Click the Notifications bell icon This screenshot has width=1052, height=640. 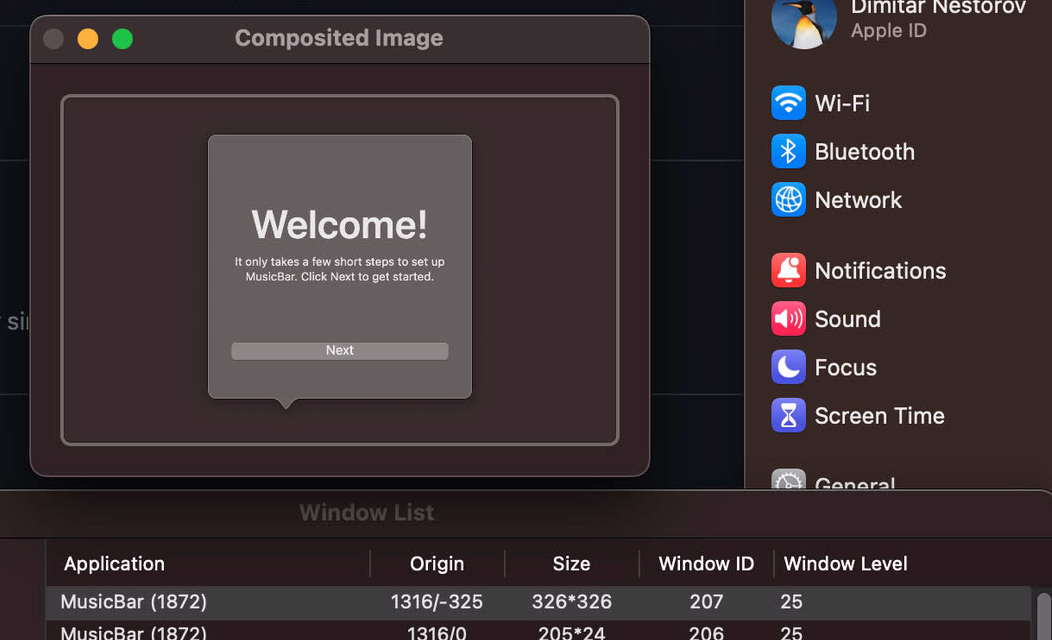(x=788, y=270)
